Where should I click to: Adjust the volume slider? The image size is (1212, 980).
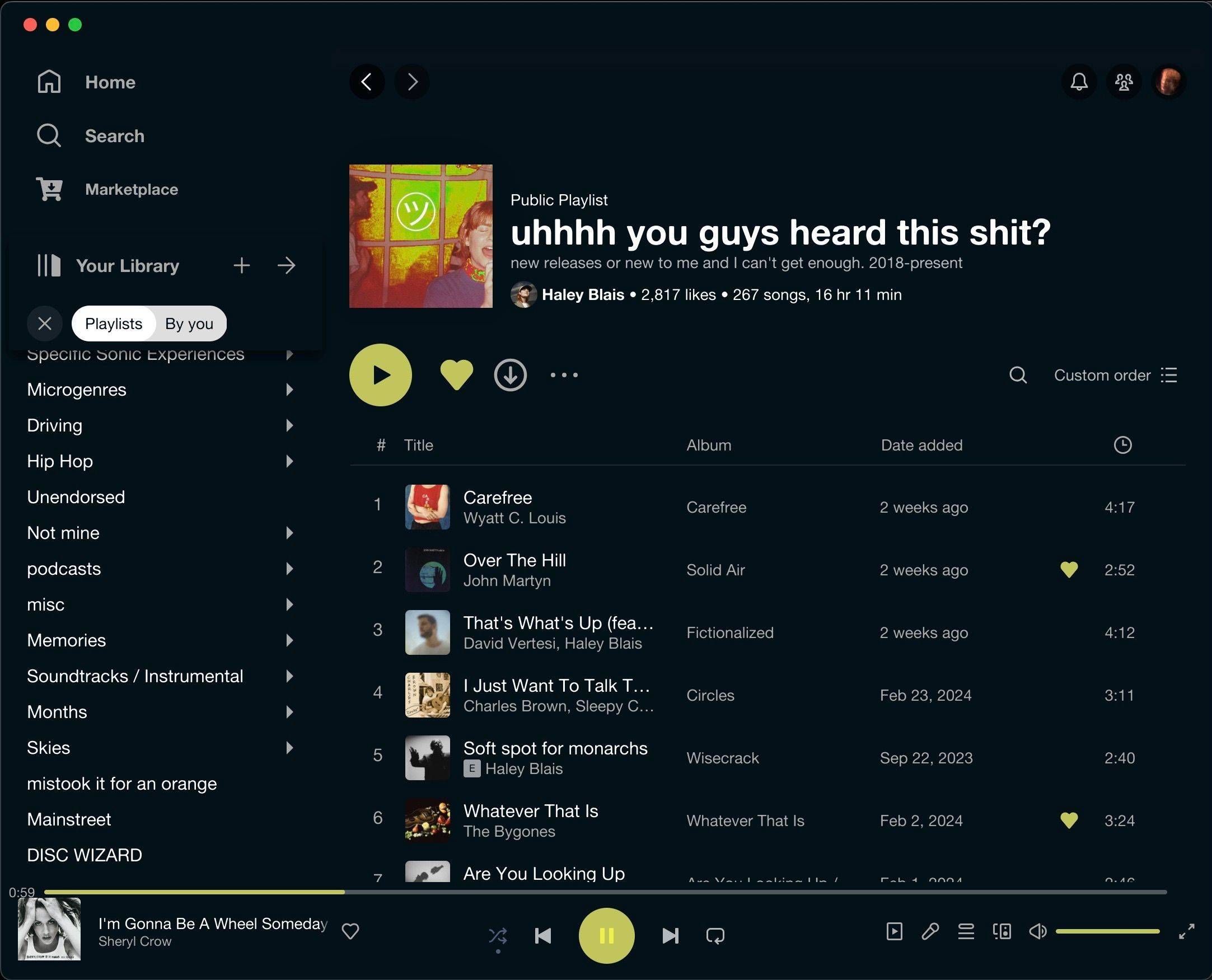(1107, 931)
